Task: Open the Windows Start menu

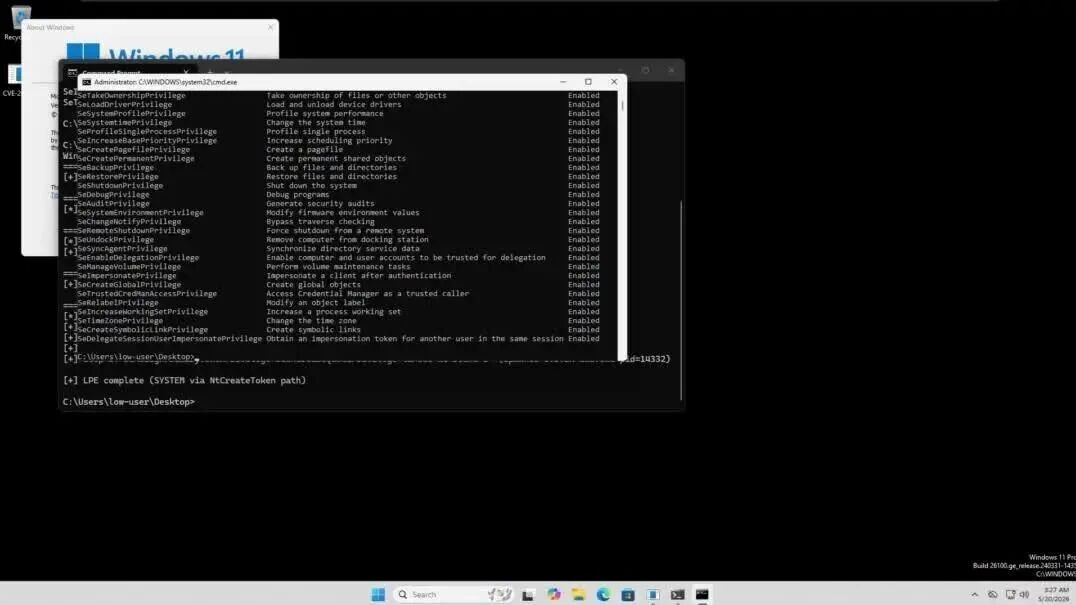Action: point(378,594)
